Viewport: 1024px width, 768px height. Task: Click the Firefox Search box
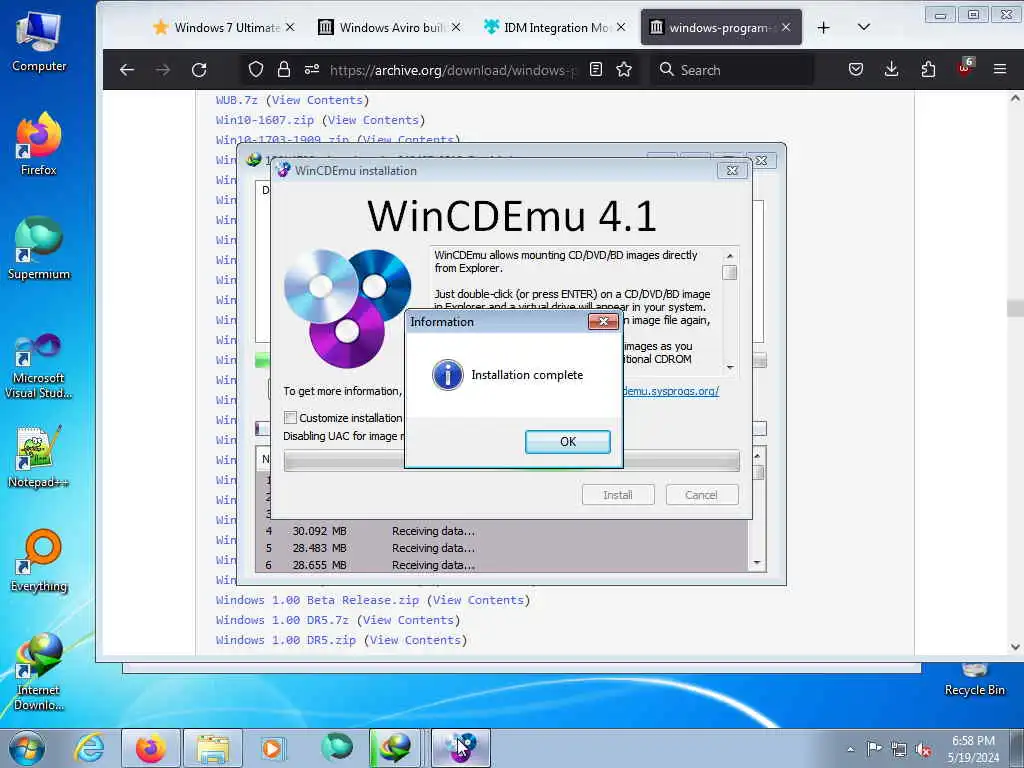click(732, 70)
